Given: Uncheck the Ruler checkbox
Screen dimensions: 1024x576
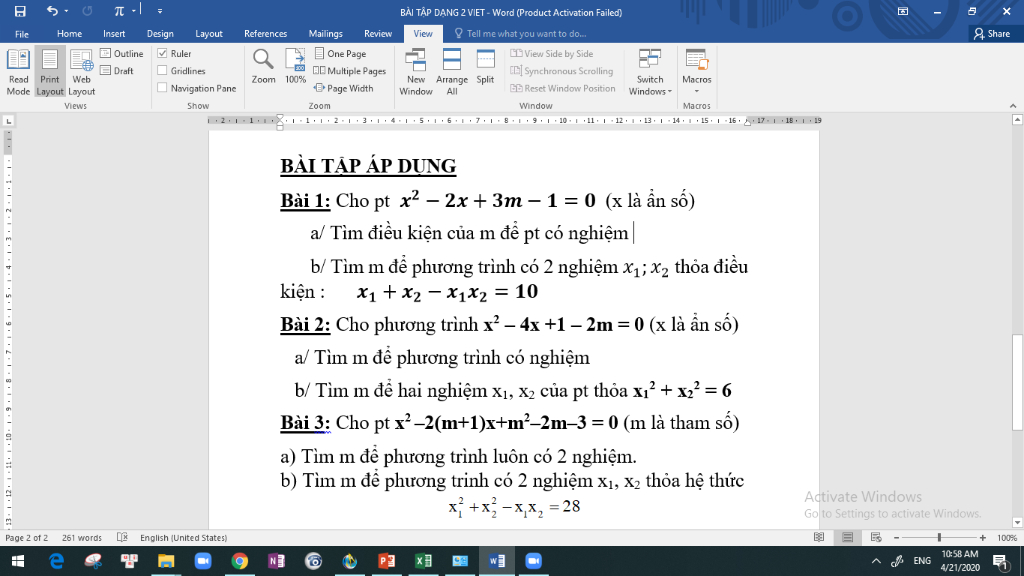Looking at the screenshot, I should pos(163,54).
